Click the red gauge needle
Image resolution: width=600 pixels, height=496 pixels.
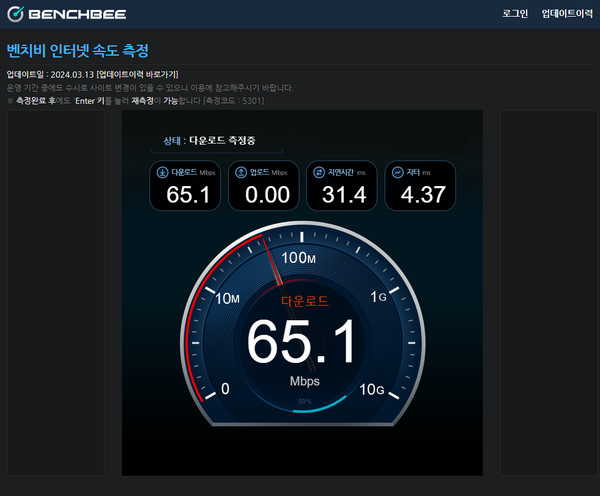pos(272,262)
